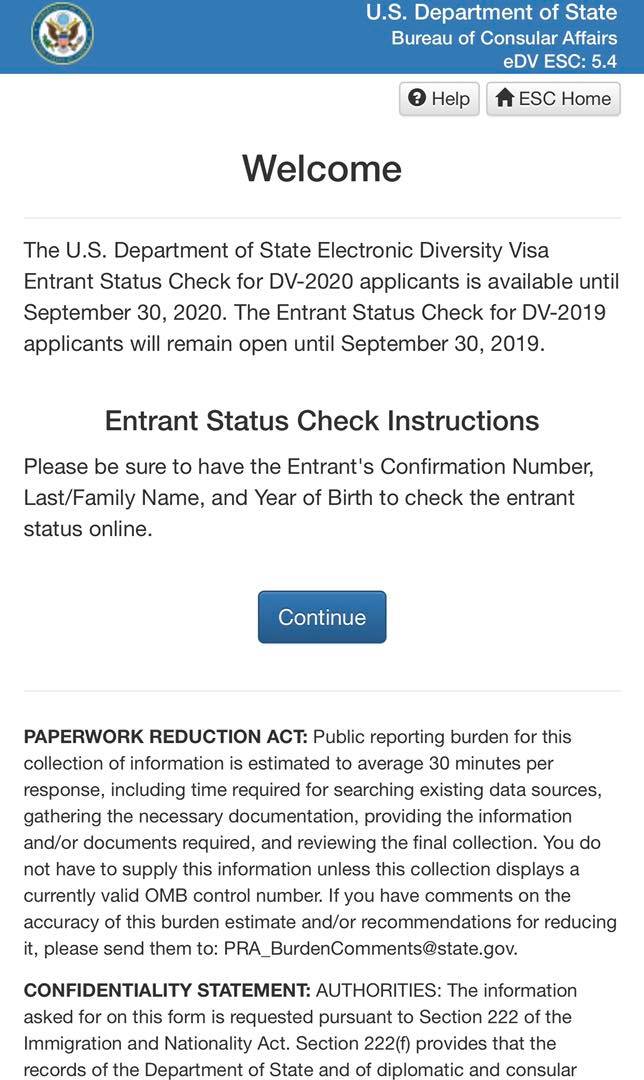Viewport: 644px width, 1080px height.
Task: Open the PRA_BurdenComments@state.gov email address
Action: 371,948
